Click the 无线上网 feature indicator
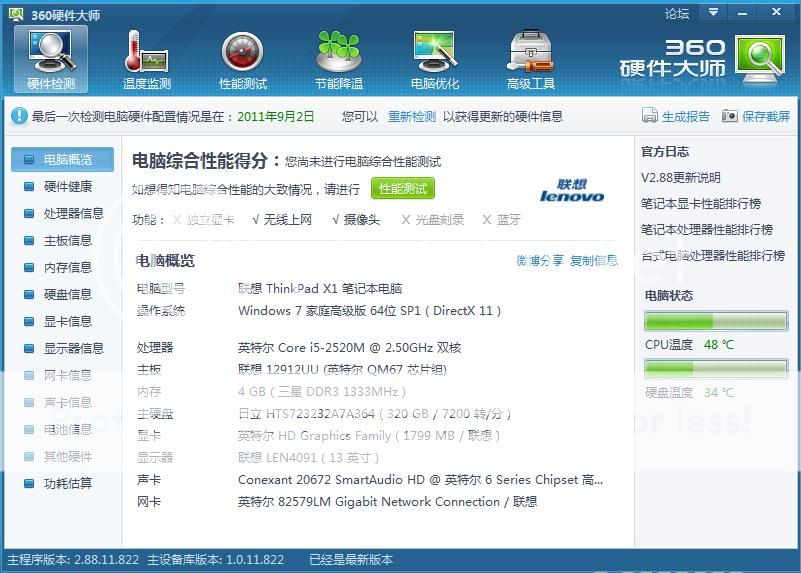Image resolution: width=801 pixels, height=573 pixels. click(282, 220)
